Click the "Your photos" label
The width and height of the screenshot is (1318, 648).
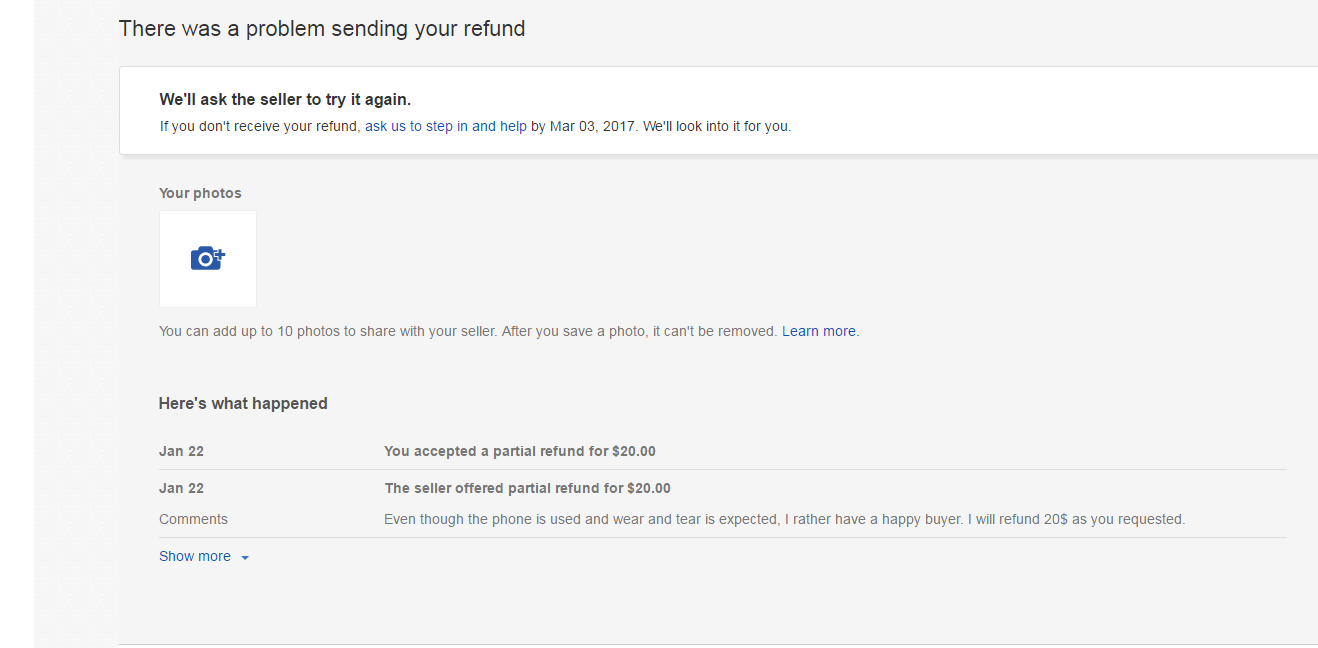pos(200,193)
